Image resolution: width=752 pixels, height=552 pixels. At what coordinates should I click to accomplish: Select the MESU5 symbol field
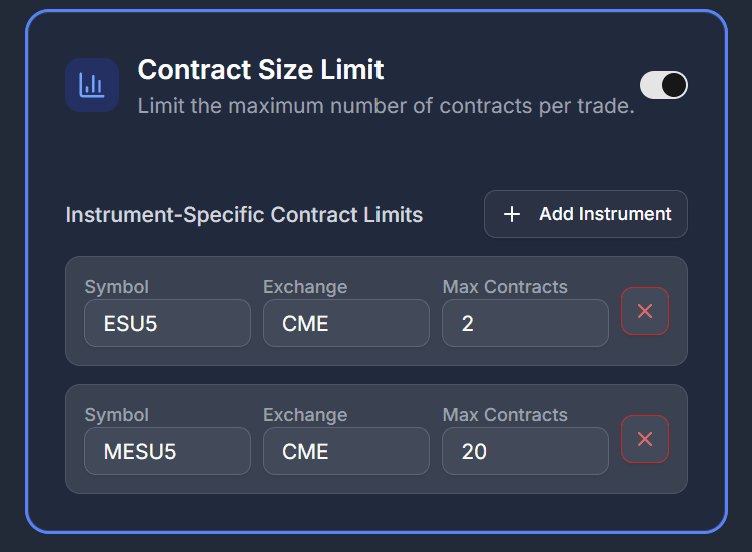pyautogui.click(x=167, y=451)
